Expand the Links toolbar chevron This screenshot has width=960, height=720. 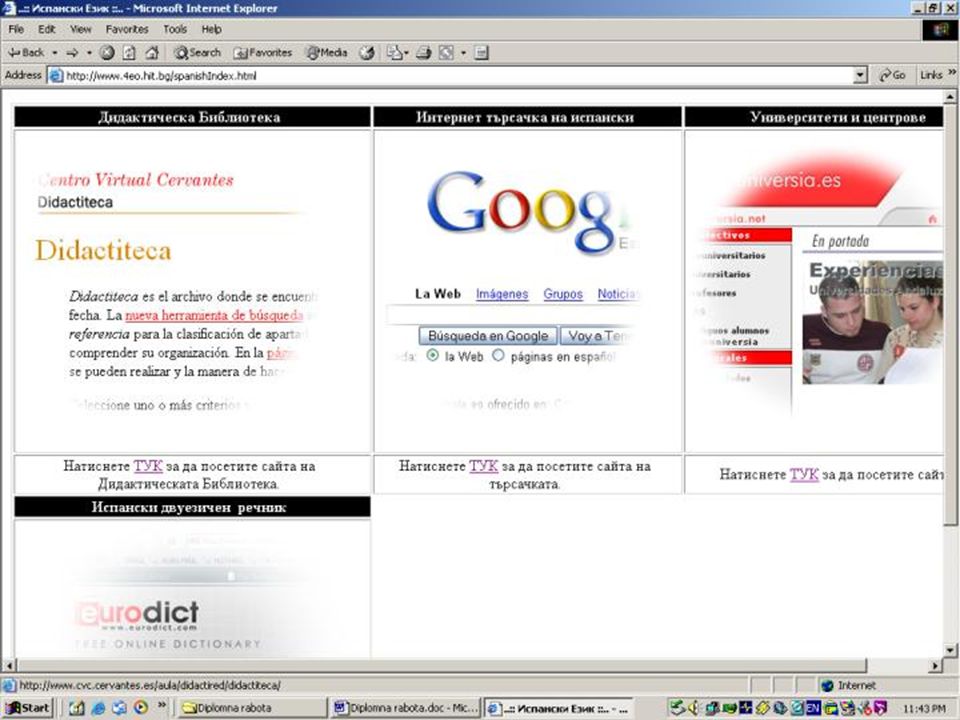coord(951,73)
